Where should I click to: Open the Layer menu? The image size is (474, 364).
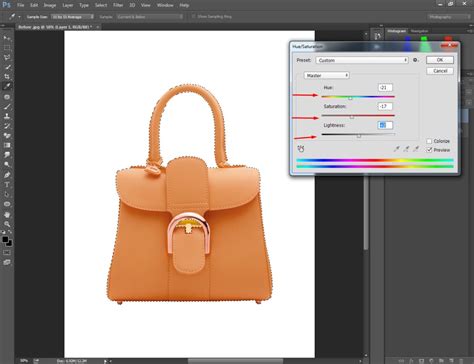pyautogui.click(x=68, y=5)
